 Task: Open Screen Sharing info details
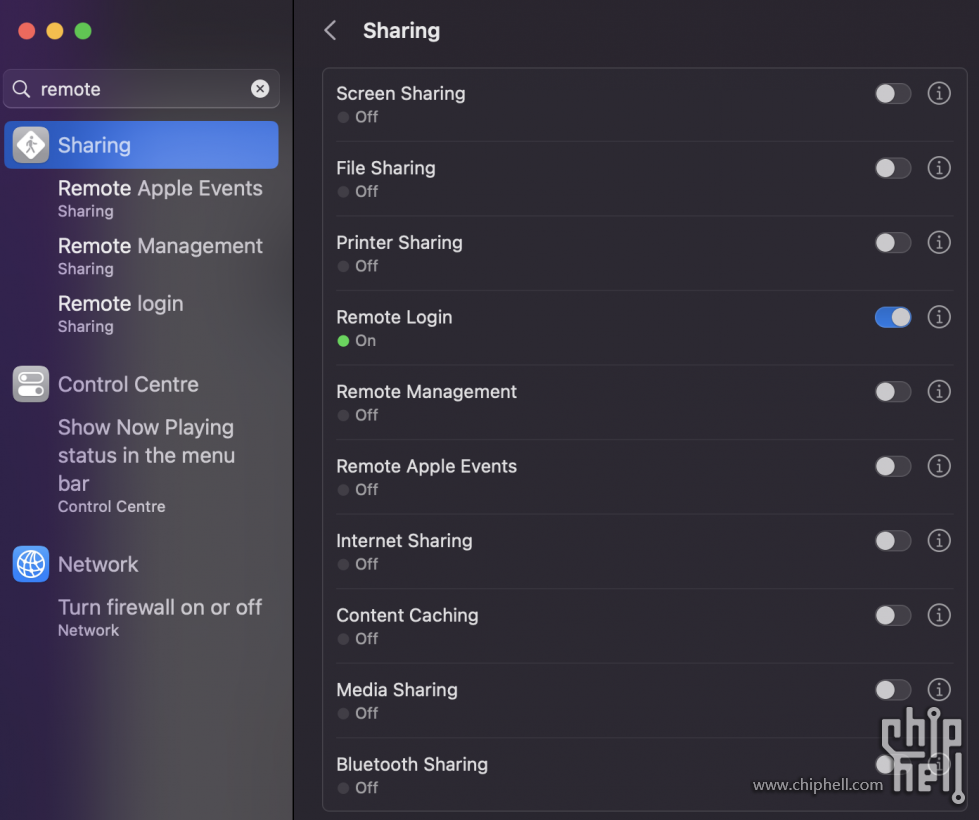click(938, 93)
